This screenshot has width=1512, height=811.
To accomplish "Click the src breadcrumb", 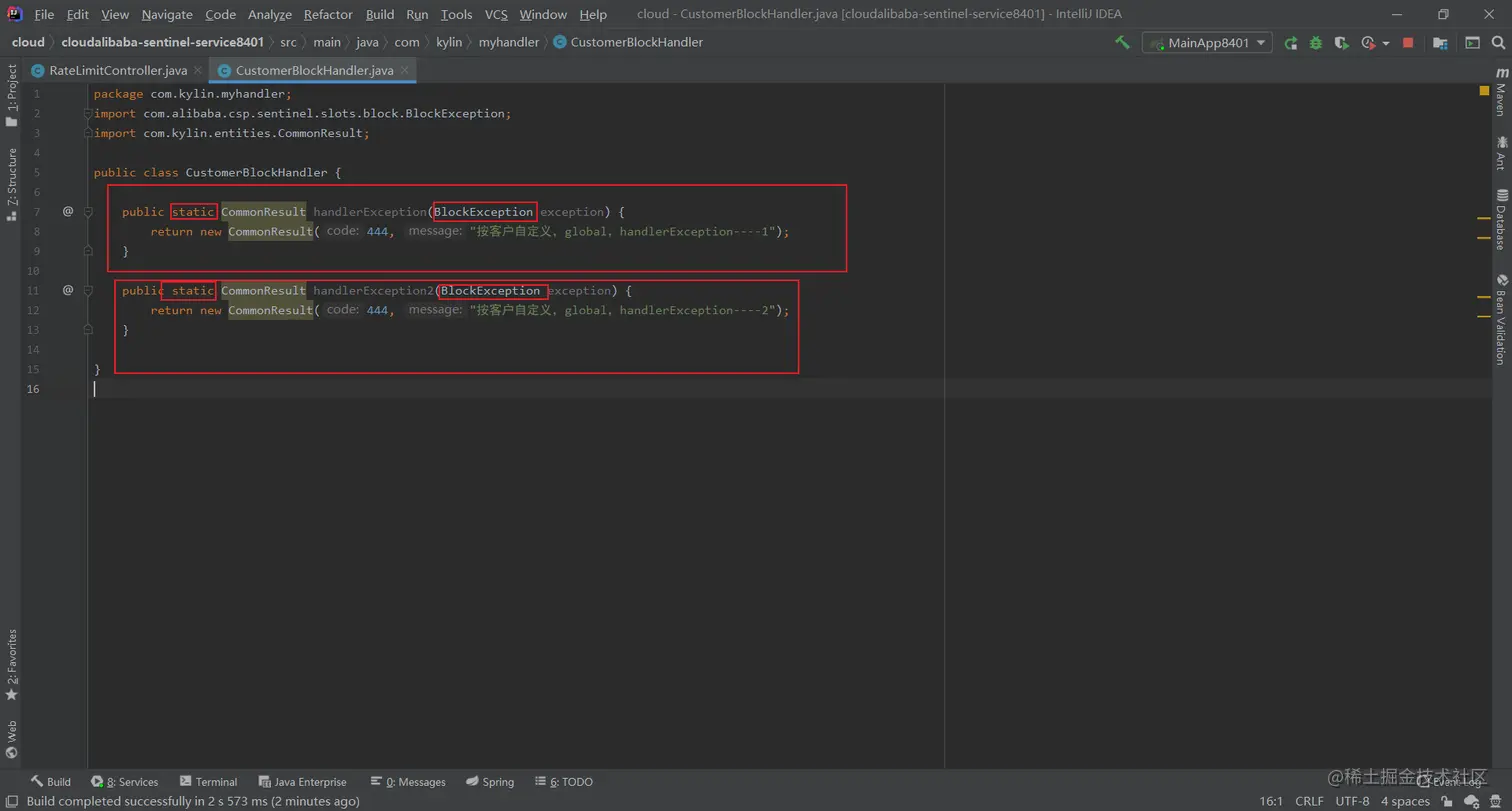I will pos(288,42).
